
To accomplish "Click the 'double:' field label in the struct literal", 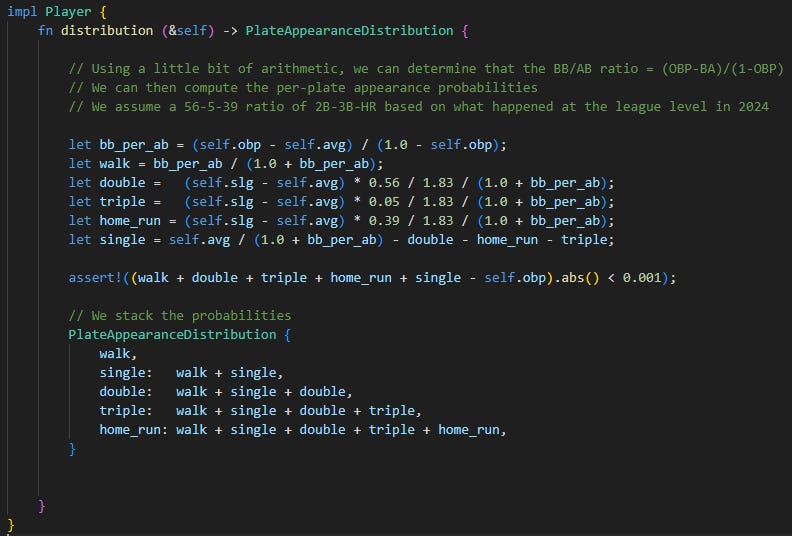I will click(x=126, y=392).
